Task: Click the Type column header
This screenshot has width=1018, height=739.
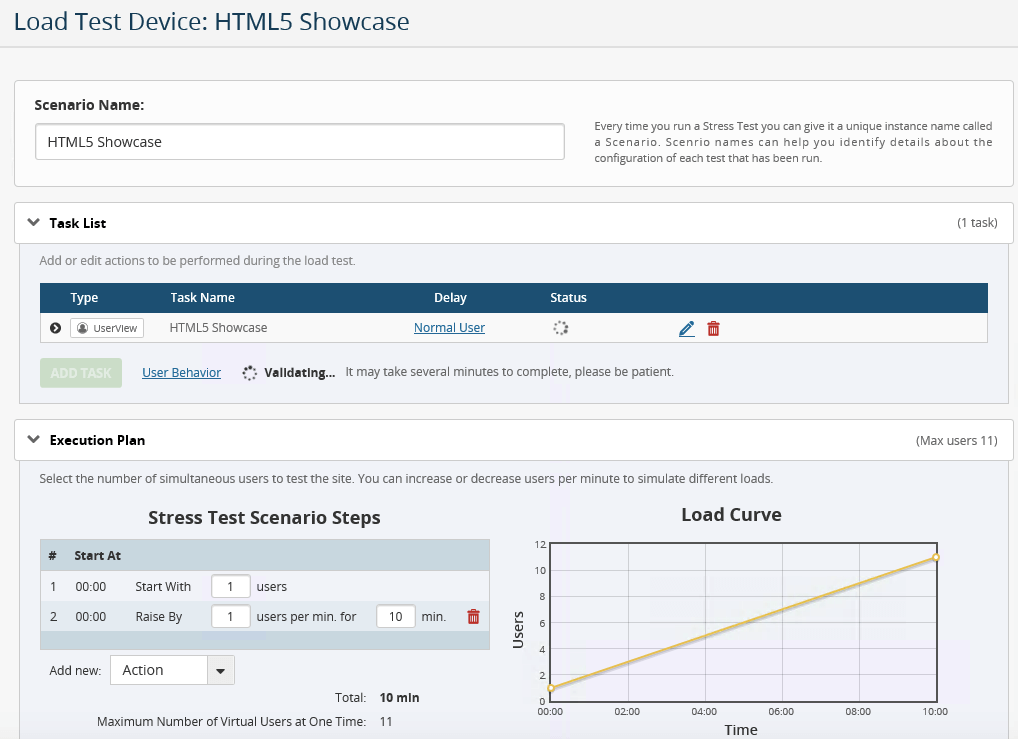Action: pyautogui.click(x=84, y=297)
